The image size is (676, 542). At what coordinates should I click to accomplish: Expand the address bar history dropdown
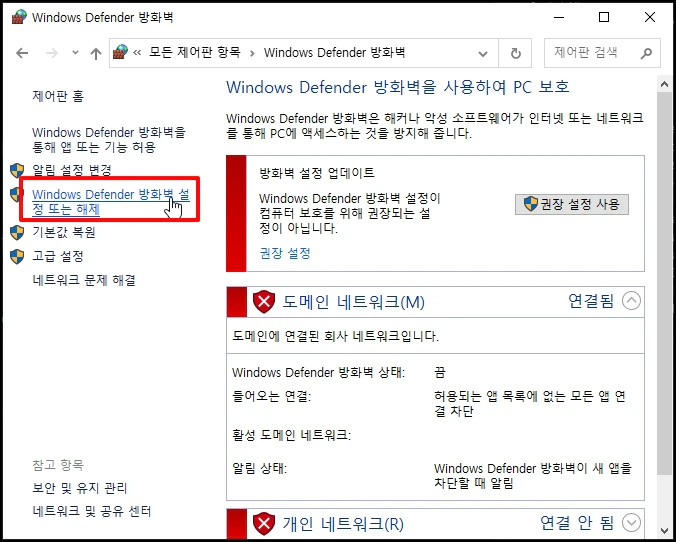pyautogui.click(x=483, y=53)
